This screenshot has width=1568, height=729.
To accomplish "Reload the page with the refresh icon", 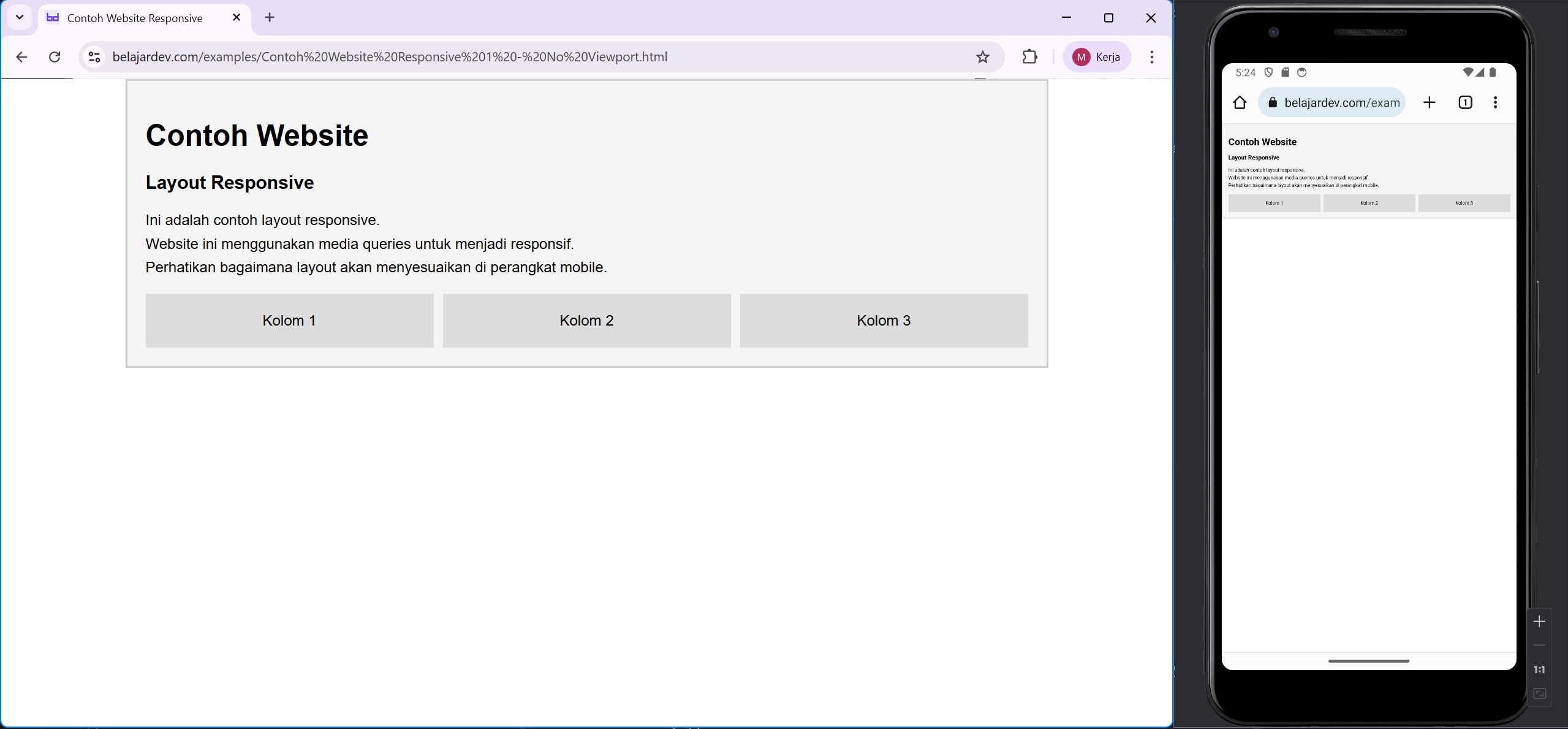I will [x=55, y=56].
